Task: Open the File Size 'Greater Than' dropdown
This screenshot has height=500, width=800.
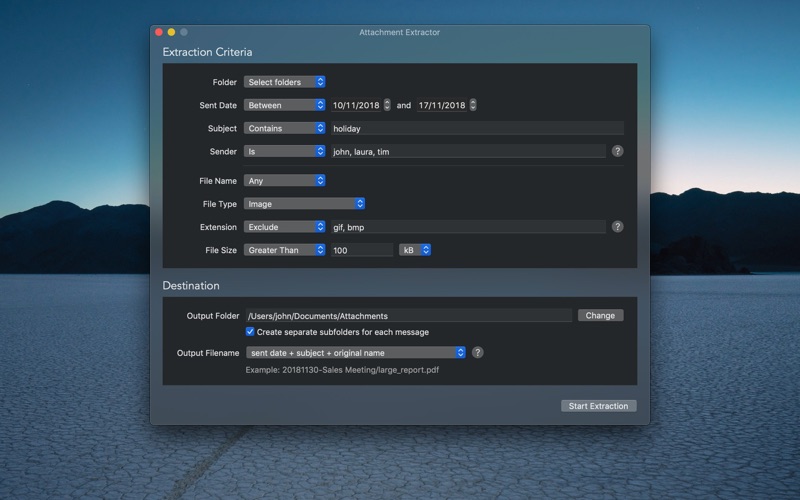Action: click(284, 250)
